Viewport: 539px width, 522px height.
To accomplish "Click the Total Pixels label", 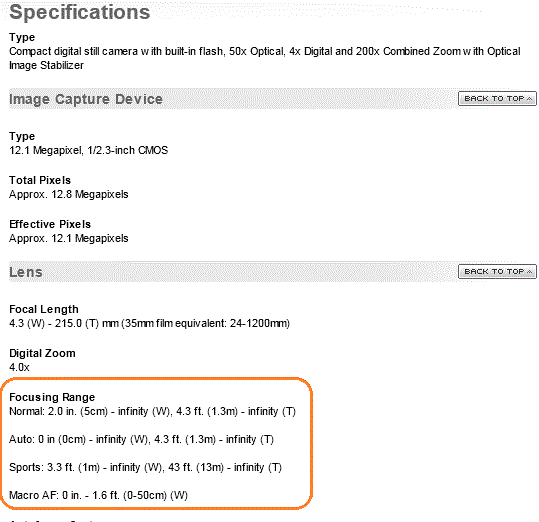I will (40, 180).
